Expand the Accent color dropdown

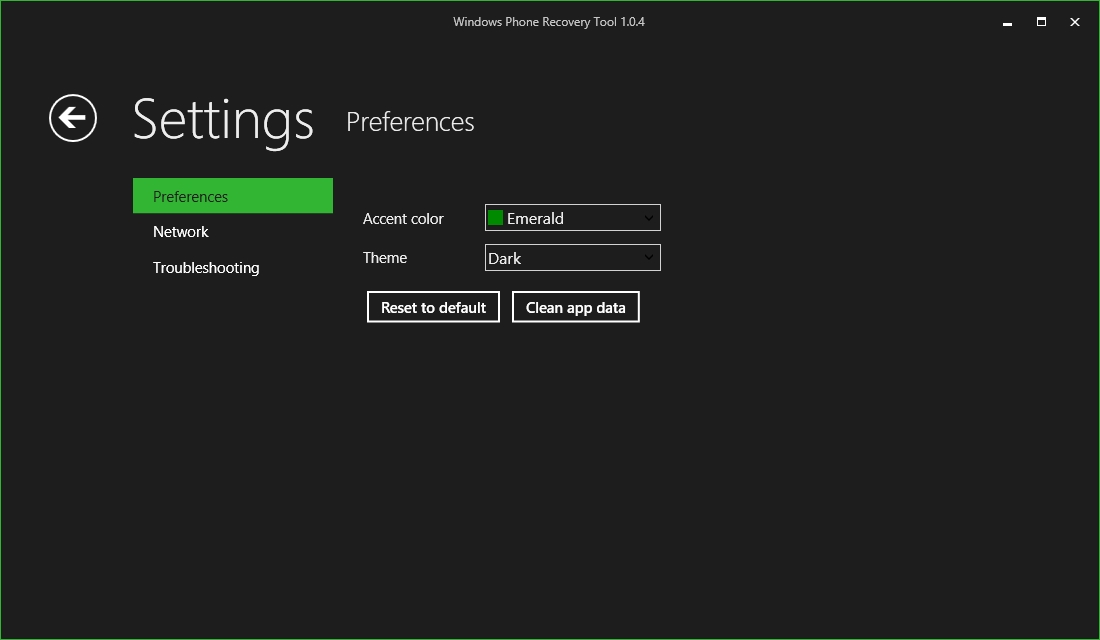572,218
